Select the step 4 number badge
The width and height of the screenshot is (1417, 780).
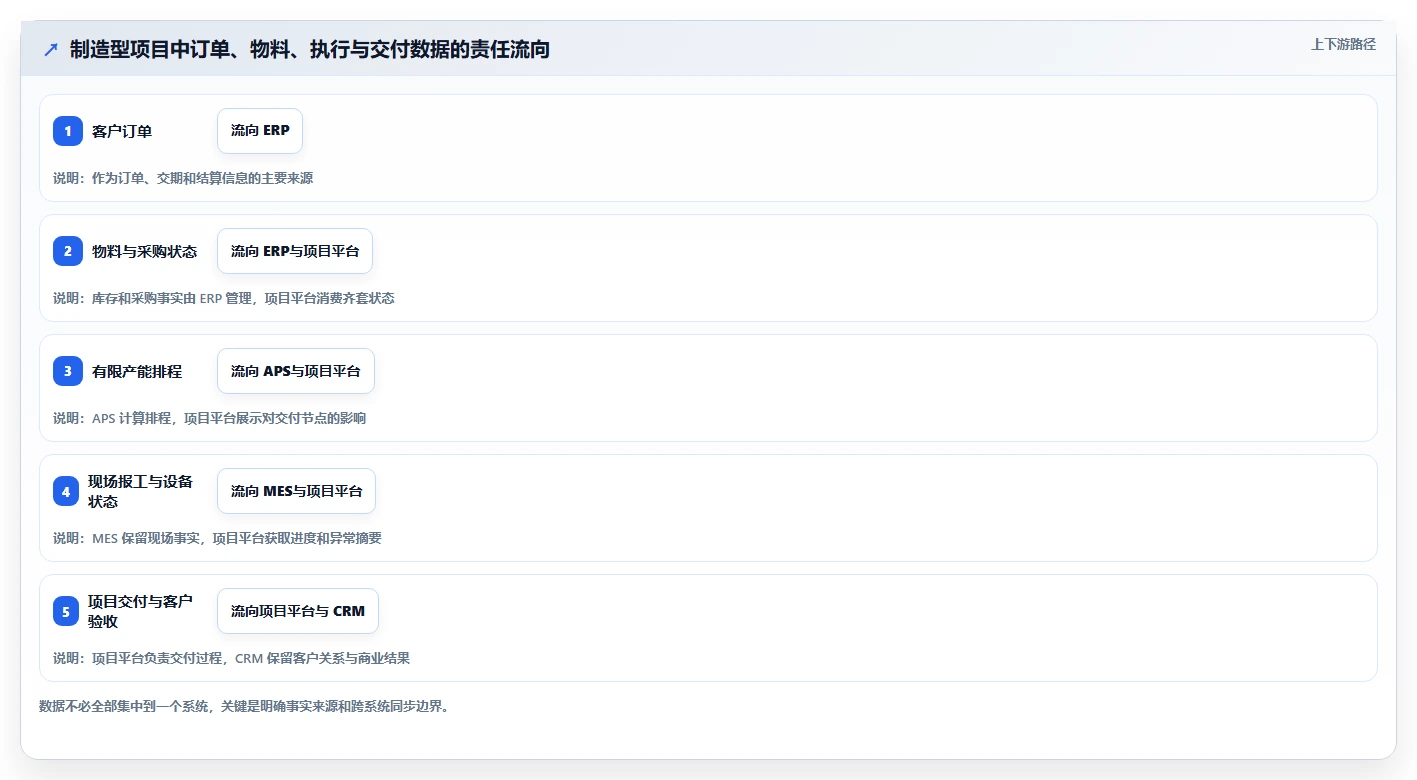(66, 491)
